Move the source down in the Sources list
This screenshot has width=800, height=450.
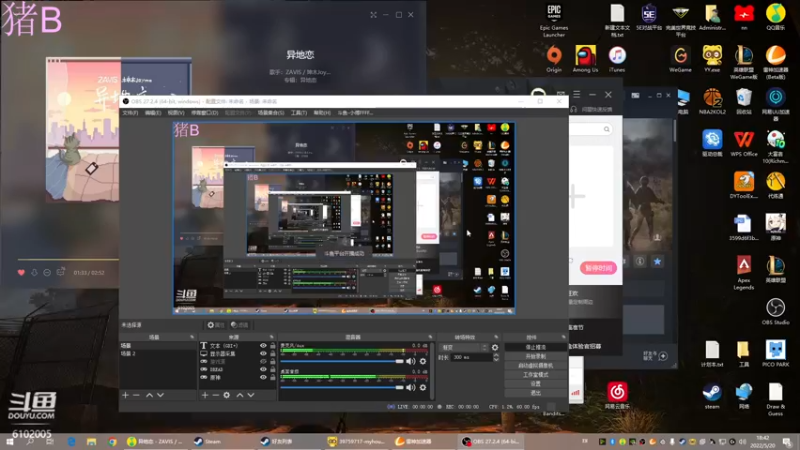251,395
